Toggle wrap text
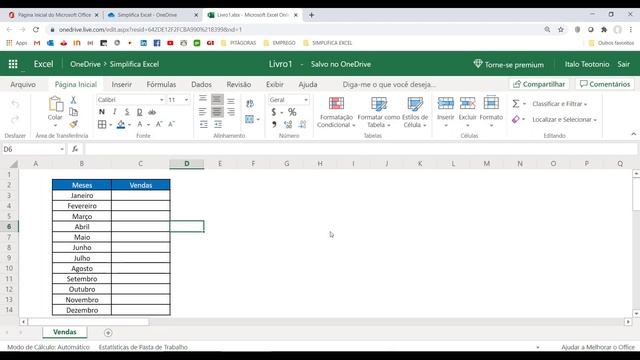The height and width of the screenshot is (360, 640). pos(250,104)
